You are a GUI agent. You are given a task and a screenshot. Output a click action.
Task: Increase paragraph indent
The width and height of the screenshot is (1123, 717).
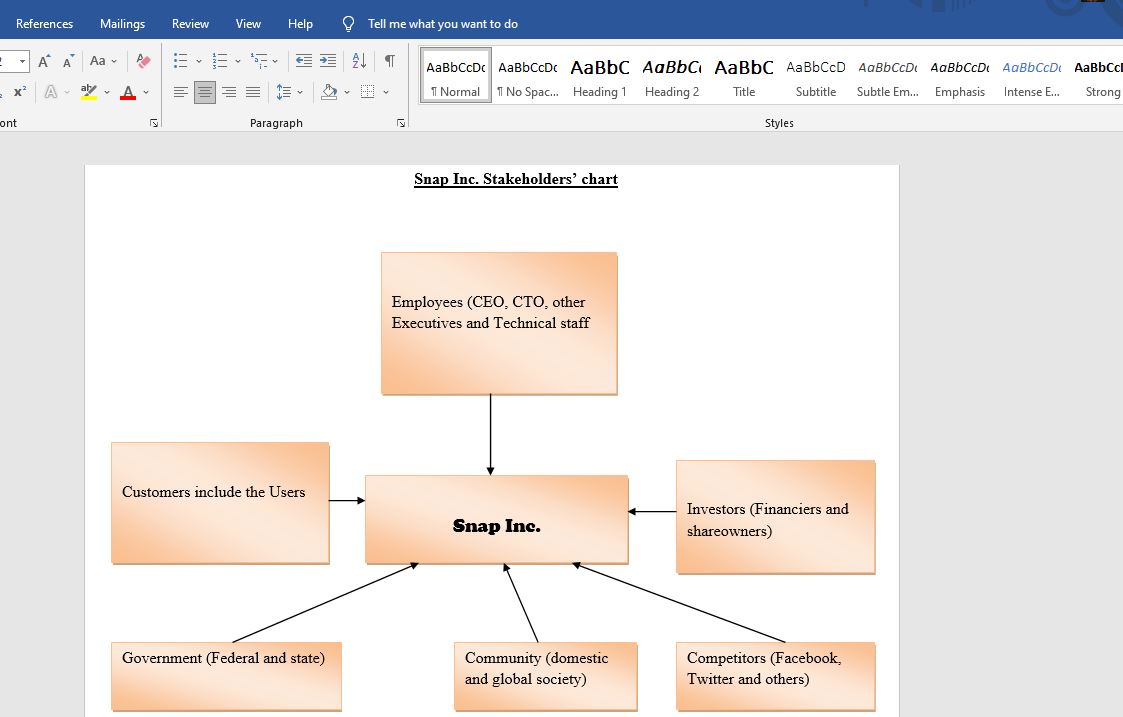pyautogui.click(x=328, y=61)
